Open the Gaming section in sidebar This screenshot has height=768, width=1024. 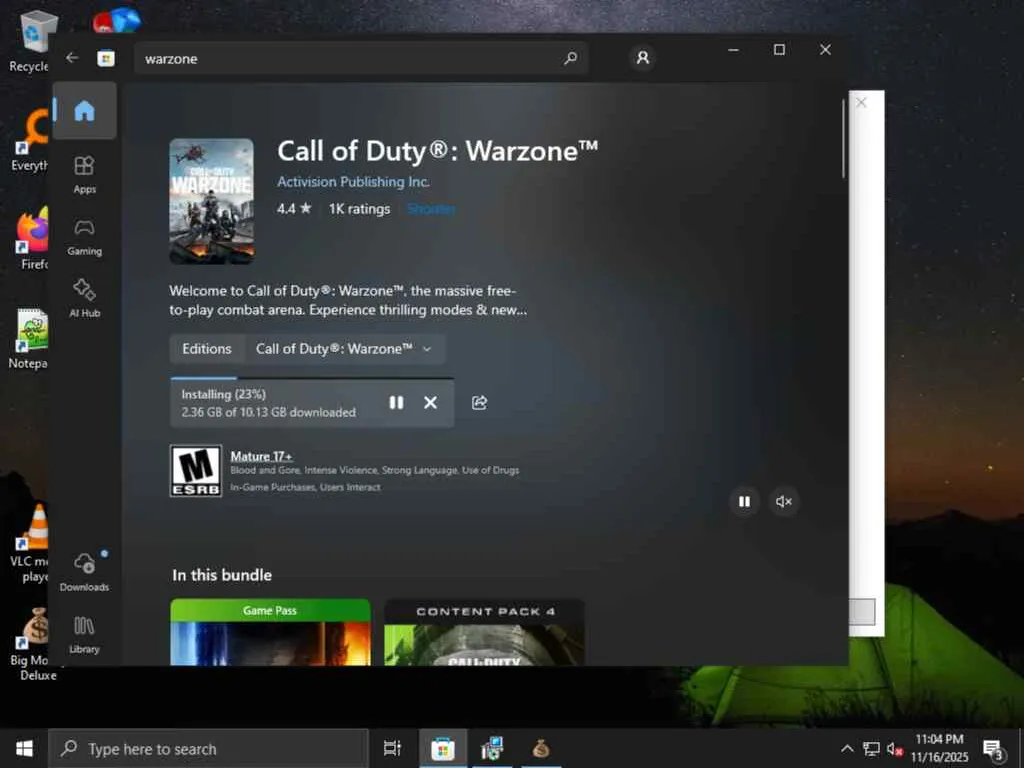tap(84, 238)
